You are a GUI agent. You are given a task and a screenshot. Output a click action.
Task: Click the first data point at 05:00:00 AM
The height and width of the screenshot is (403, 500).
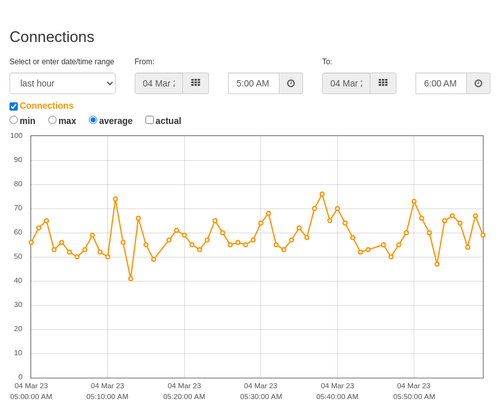point(31,242)
